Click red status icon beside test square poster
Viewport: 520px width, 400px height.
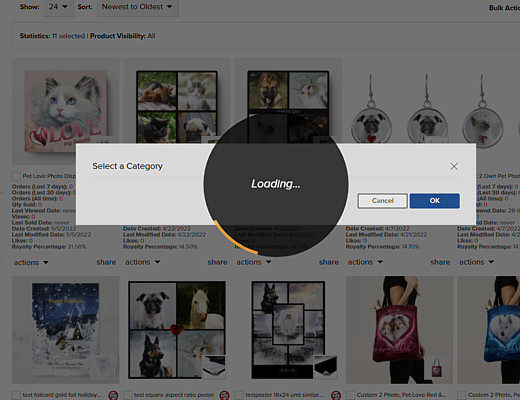225,395
